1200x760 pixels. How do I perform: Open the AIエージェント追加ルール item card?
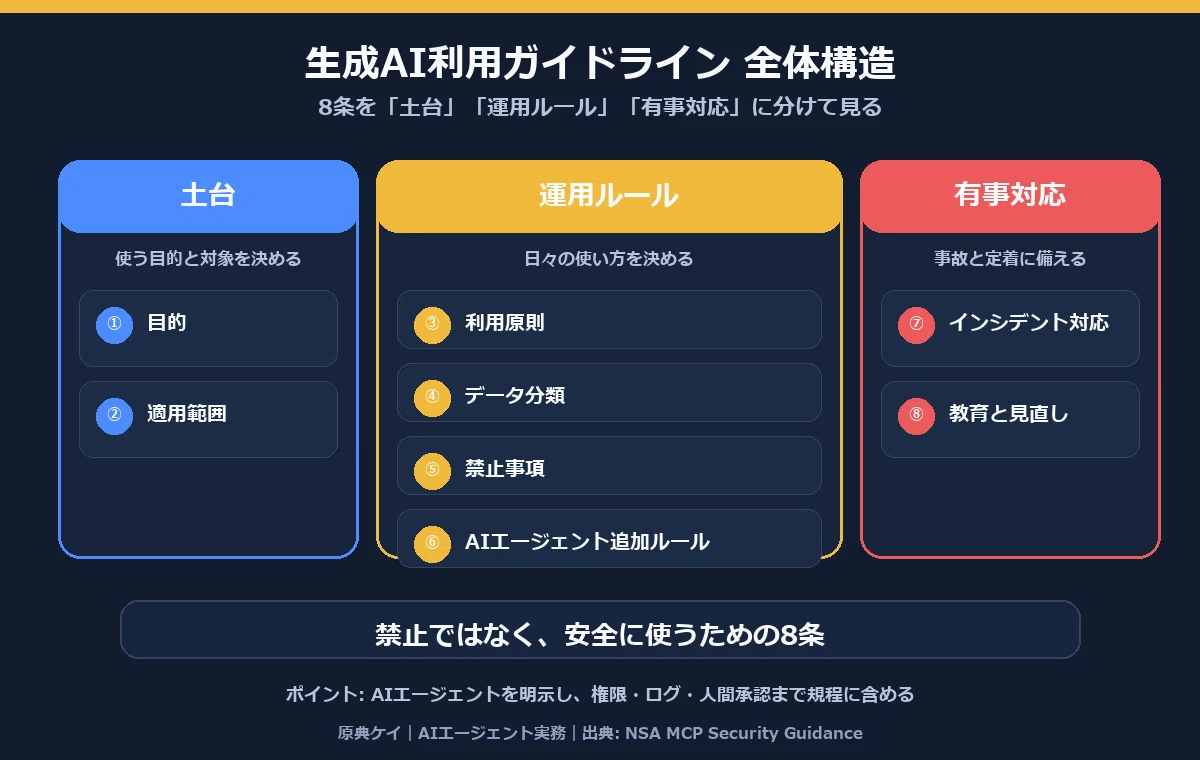(609, 538)
